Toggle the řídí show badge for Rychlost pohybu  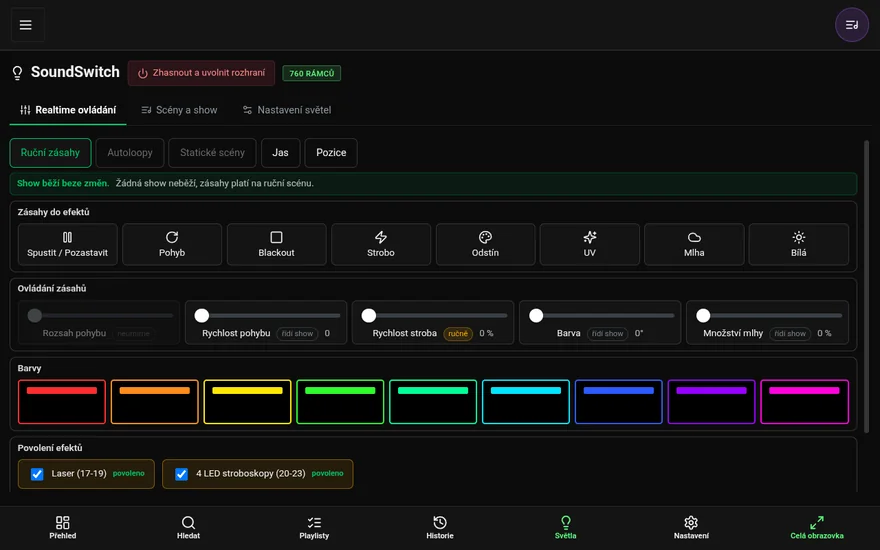tap(297, 333)
